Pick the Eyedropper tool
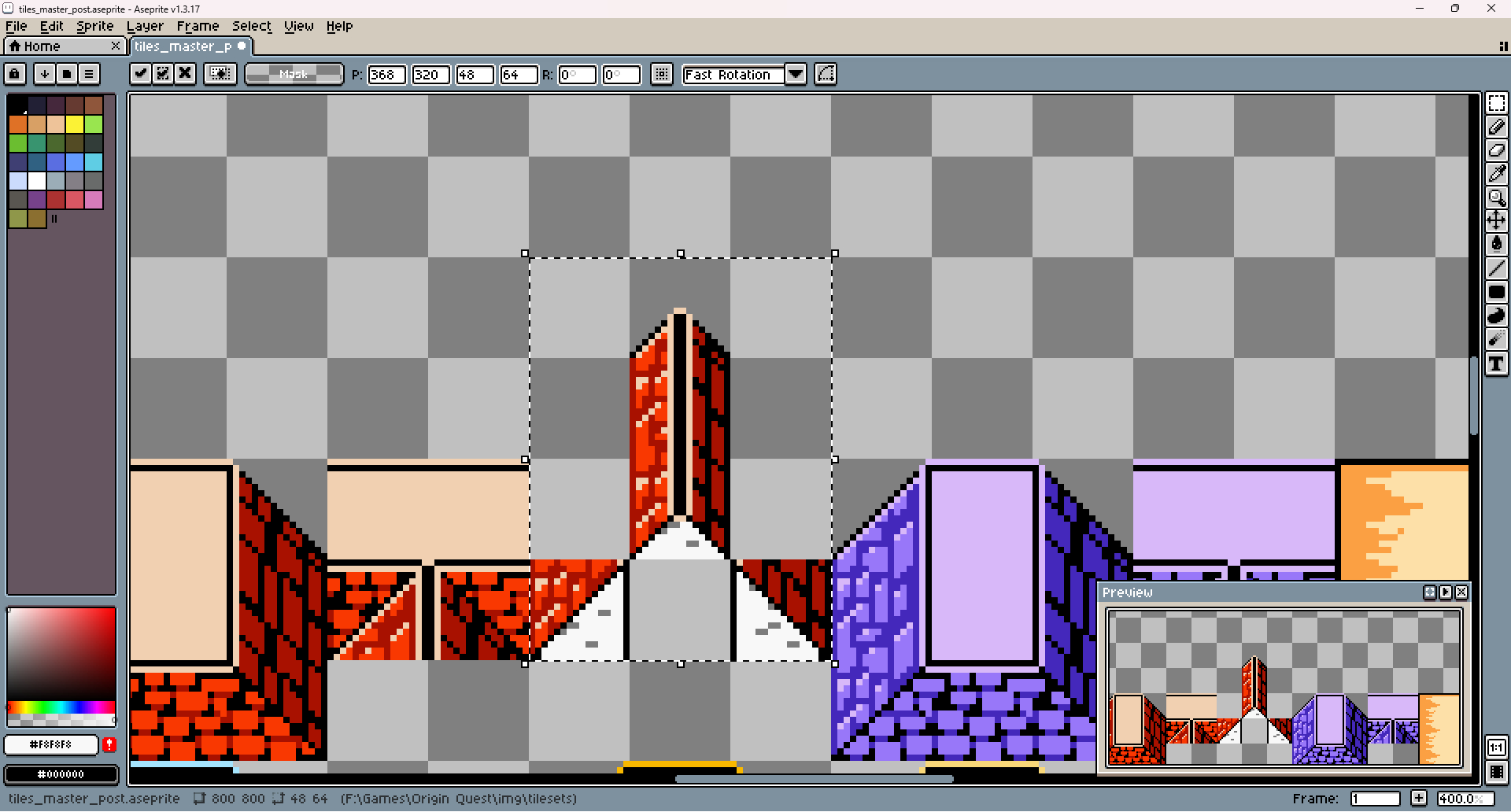This screenshot has width=1511, height=812. pyautogui.click(x=1496, y=174)
